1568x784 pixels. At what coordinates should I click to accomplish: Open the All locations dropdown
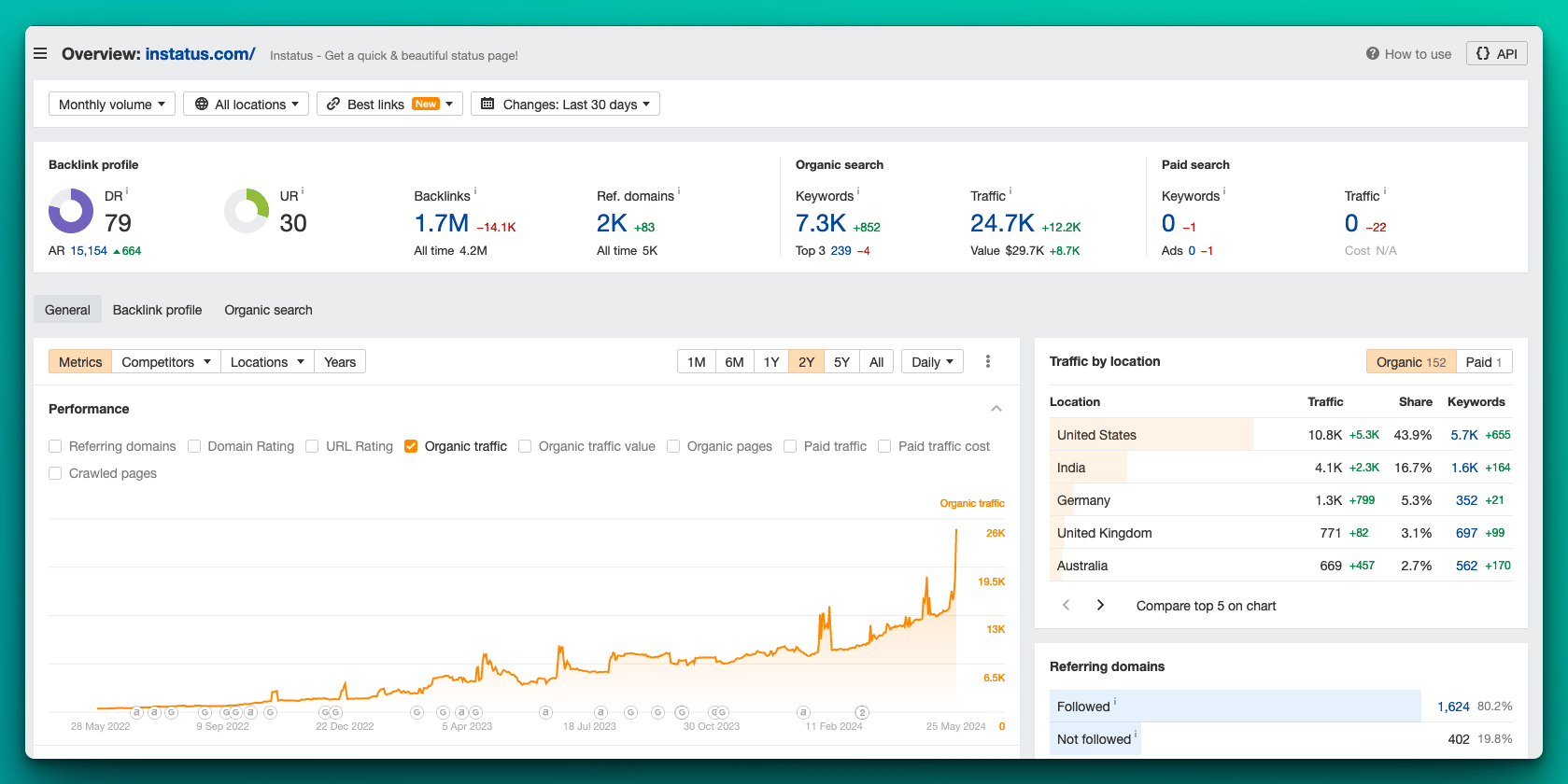(247, 104)
